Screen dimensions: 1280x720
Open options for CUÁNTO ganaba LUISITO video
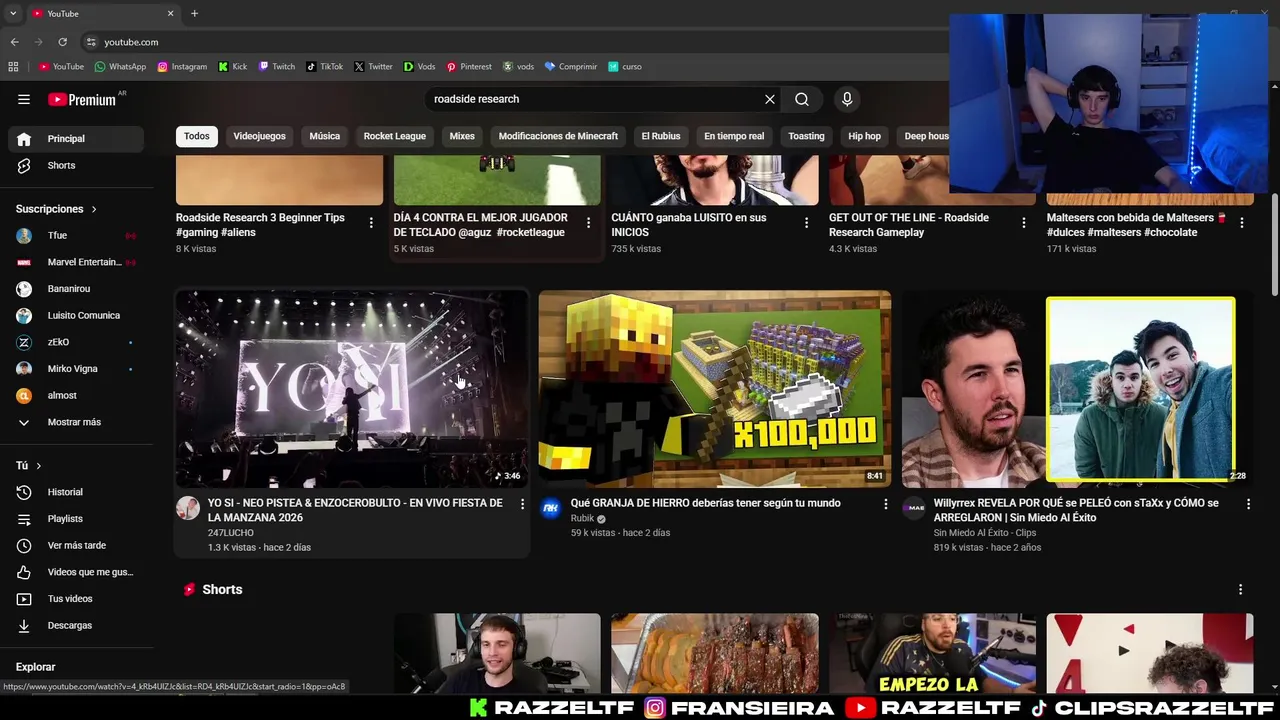806,223
